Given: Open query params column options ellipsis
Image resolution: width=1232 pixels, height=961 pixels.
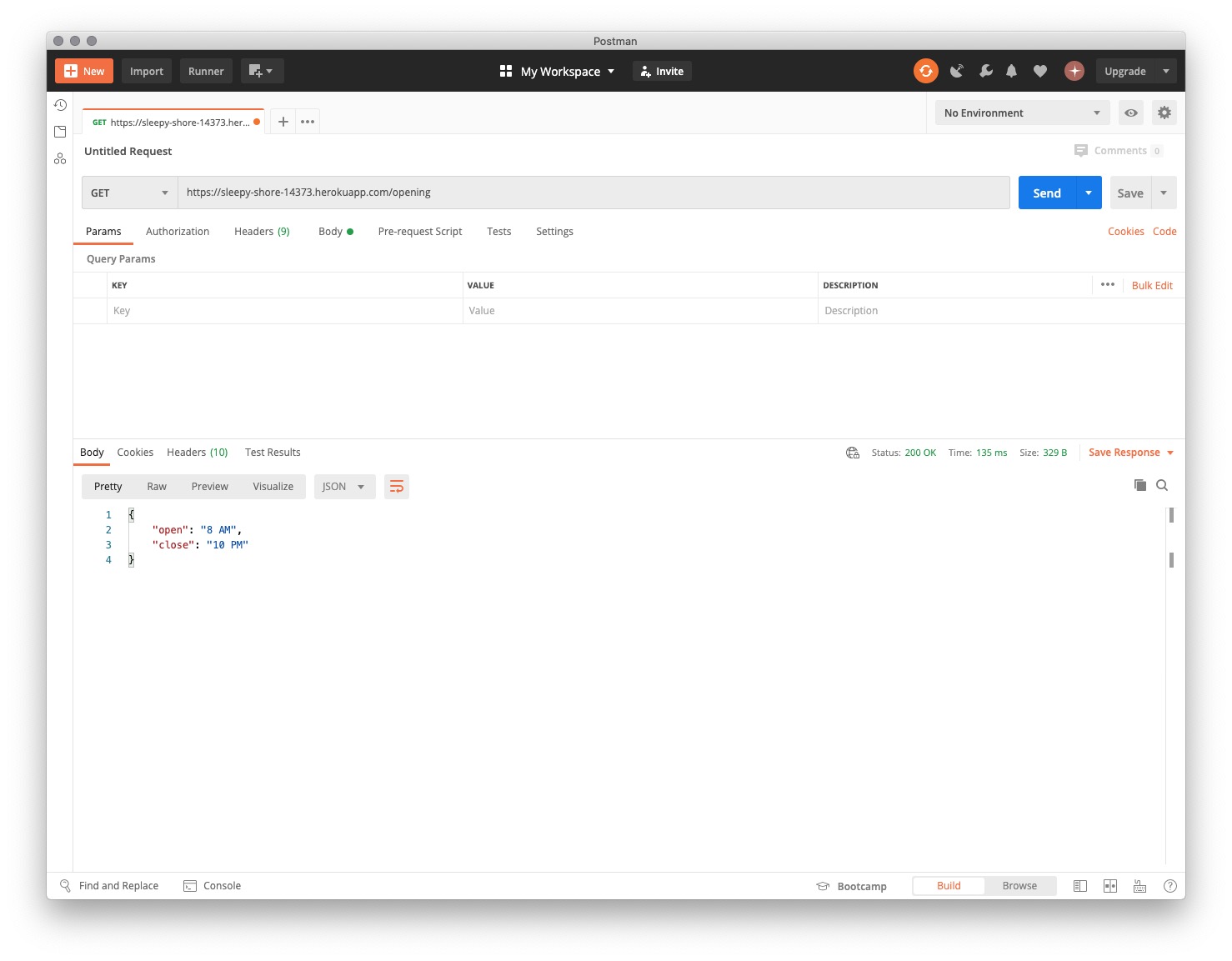Looking at the screenshot, I should pos(1107,284).
